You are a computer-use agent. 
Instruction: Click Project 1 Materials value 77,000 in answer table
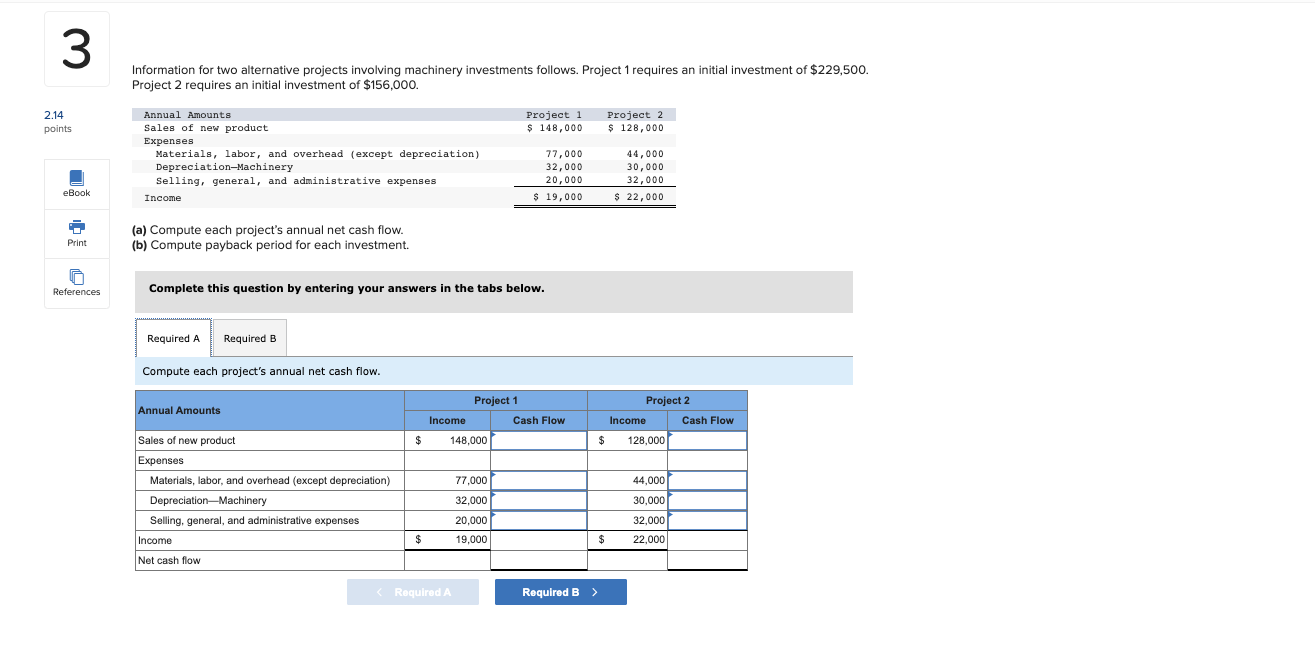click(x=471, y=480)
